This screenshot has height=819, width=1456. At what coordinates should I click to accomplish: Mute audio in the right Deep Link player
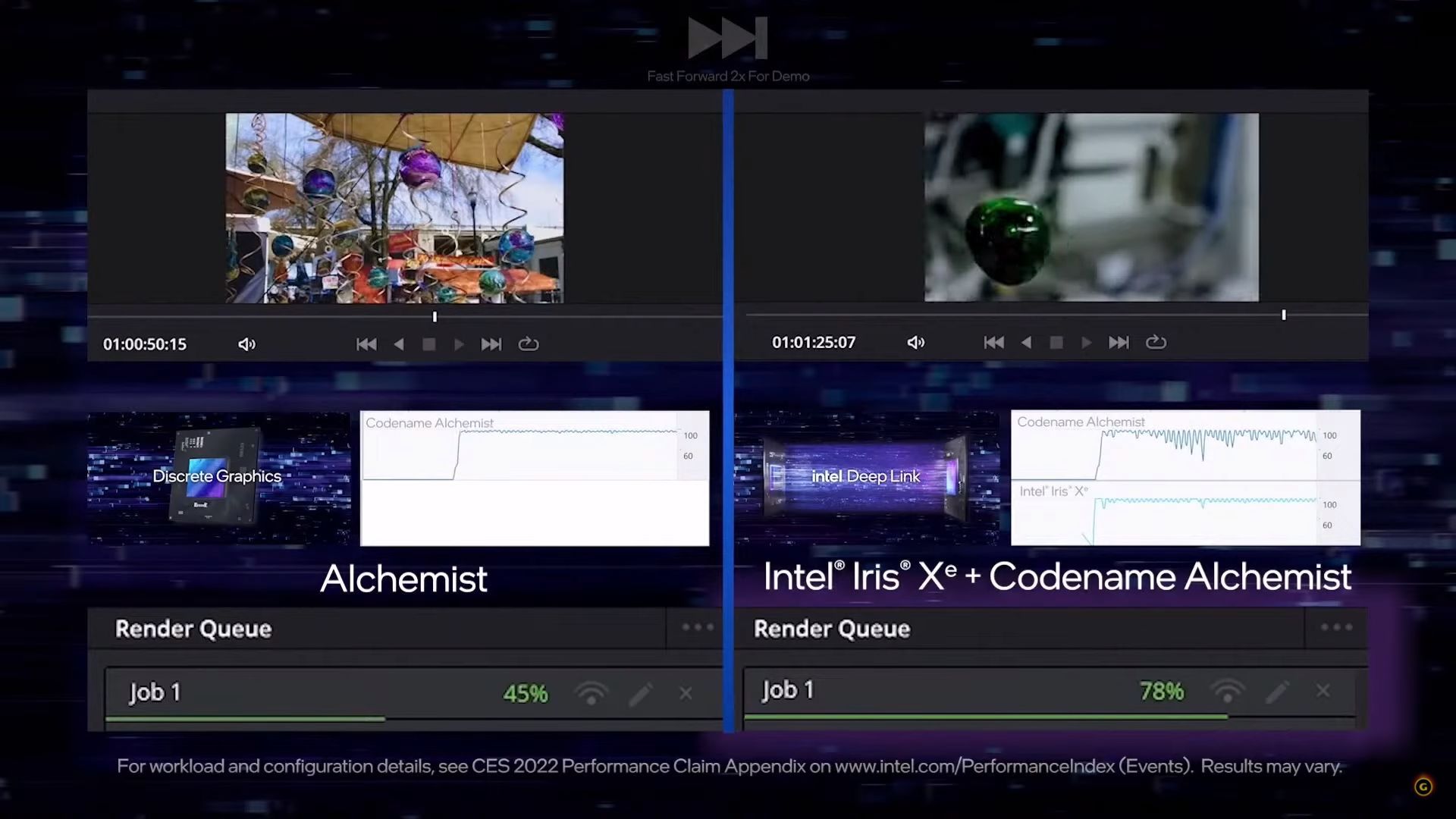(x=916, y=343)
